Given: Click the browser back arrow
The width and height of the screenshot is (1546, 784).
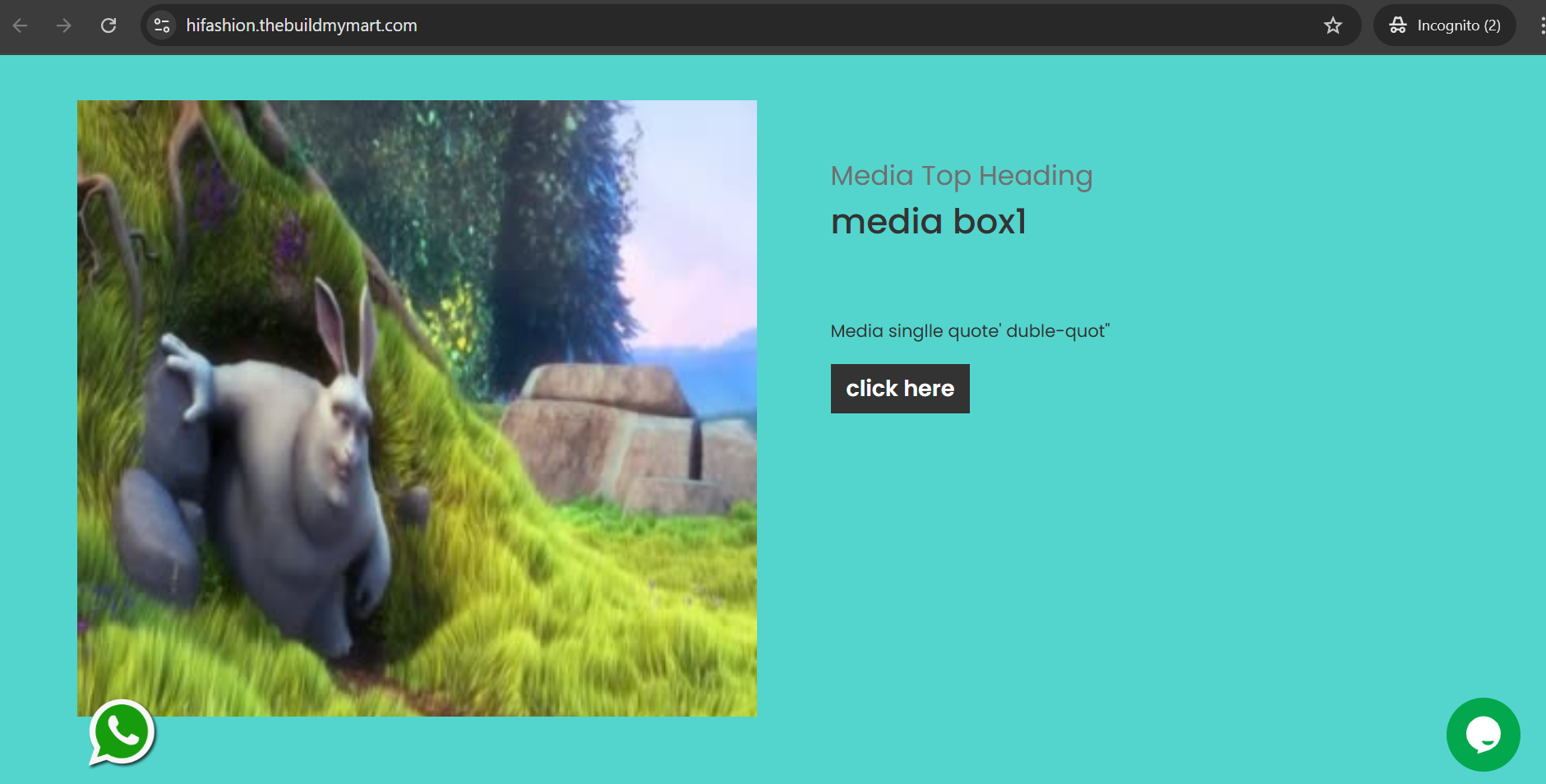Looking at the screenshot, I should (x=21, y=25).
